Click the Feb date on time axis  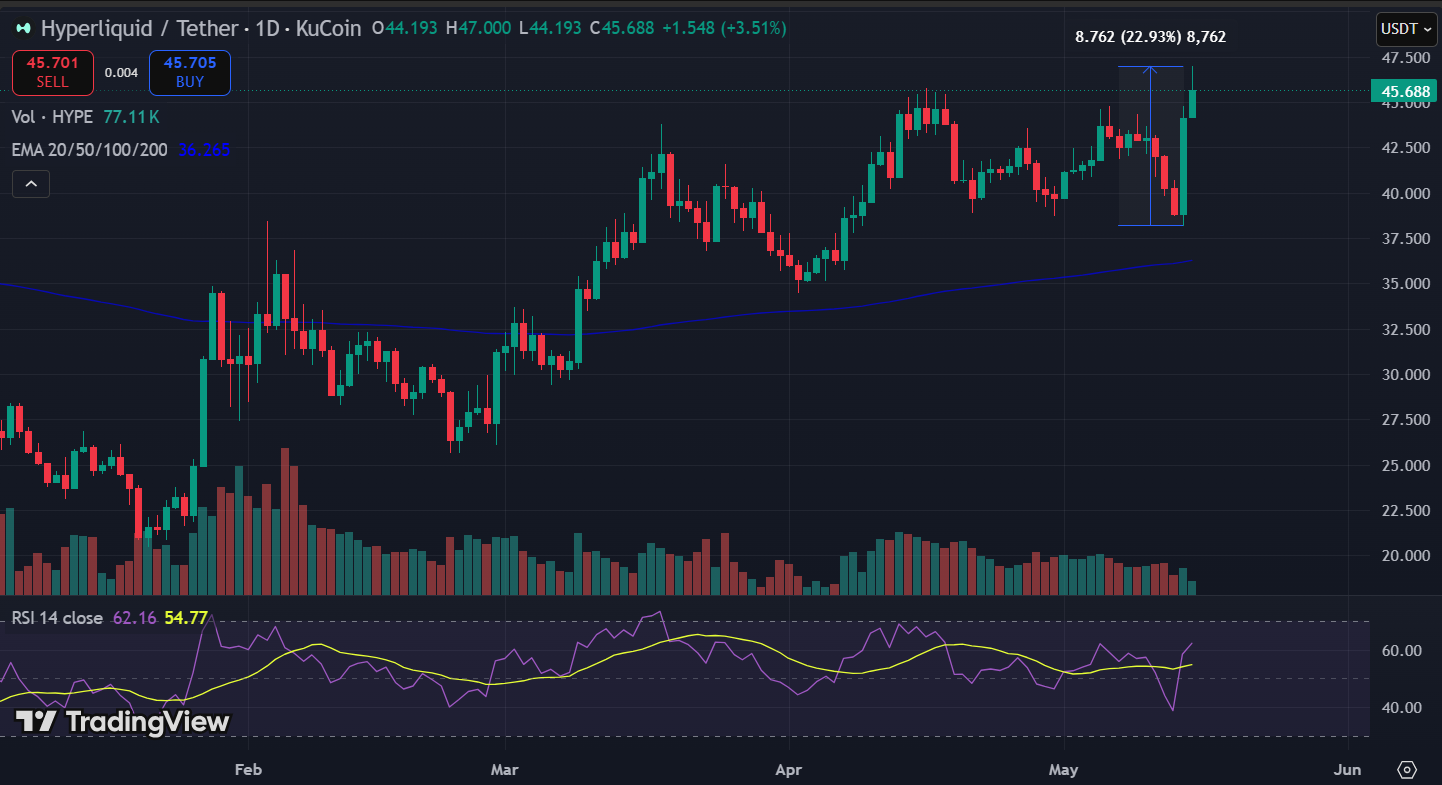(248, 770)
